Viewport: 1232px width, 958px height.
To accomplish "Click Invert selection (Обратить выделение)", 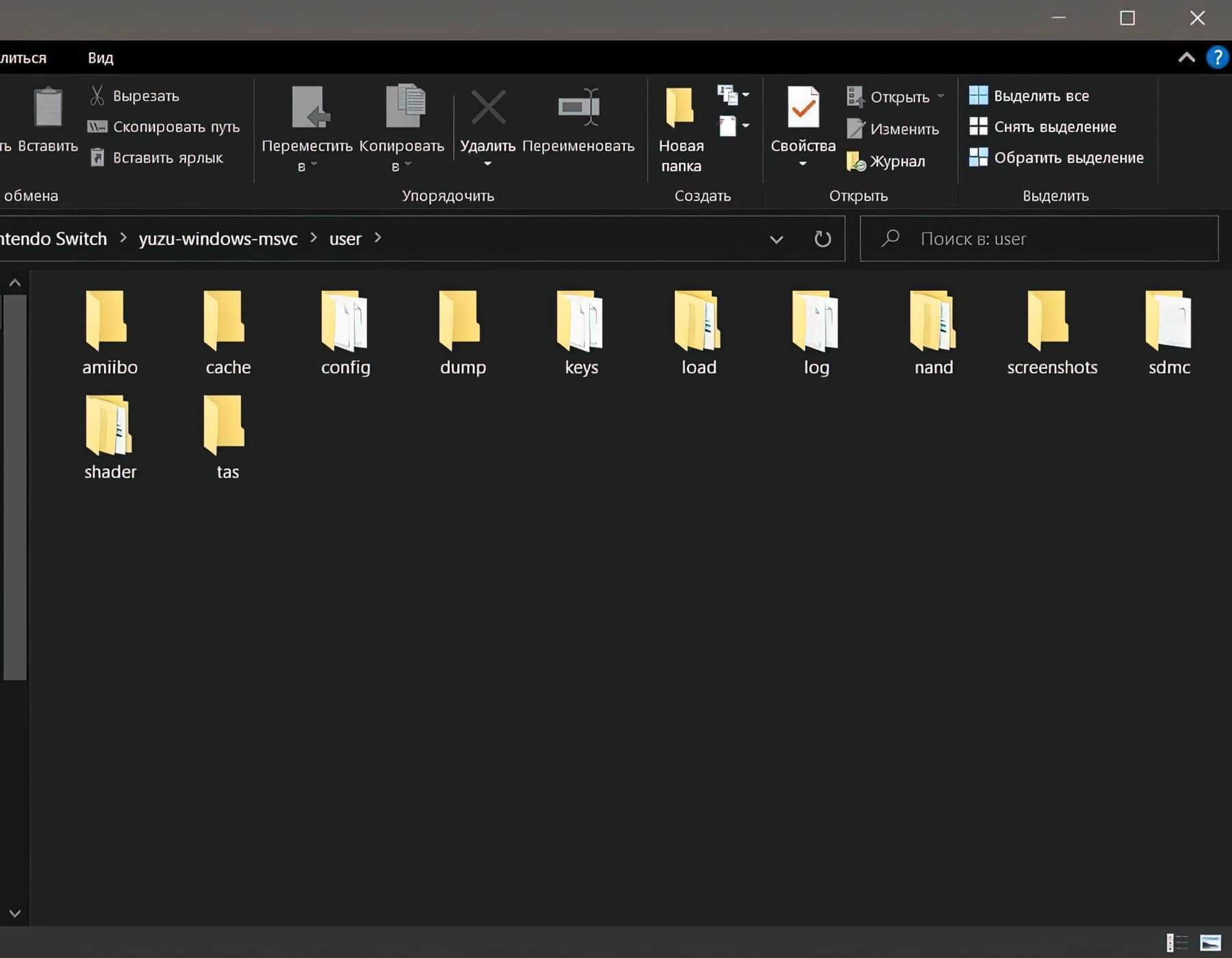I will 1056,158.
